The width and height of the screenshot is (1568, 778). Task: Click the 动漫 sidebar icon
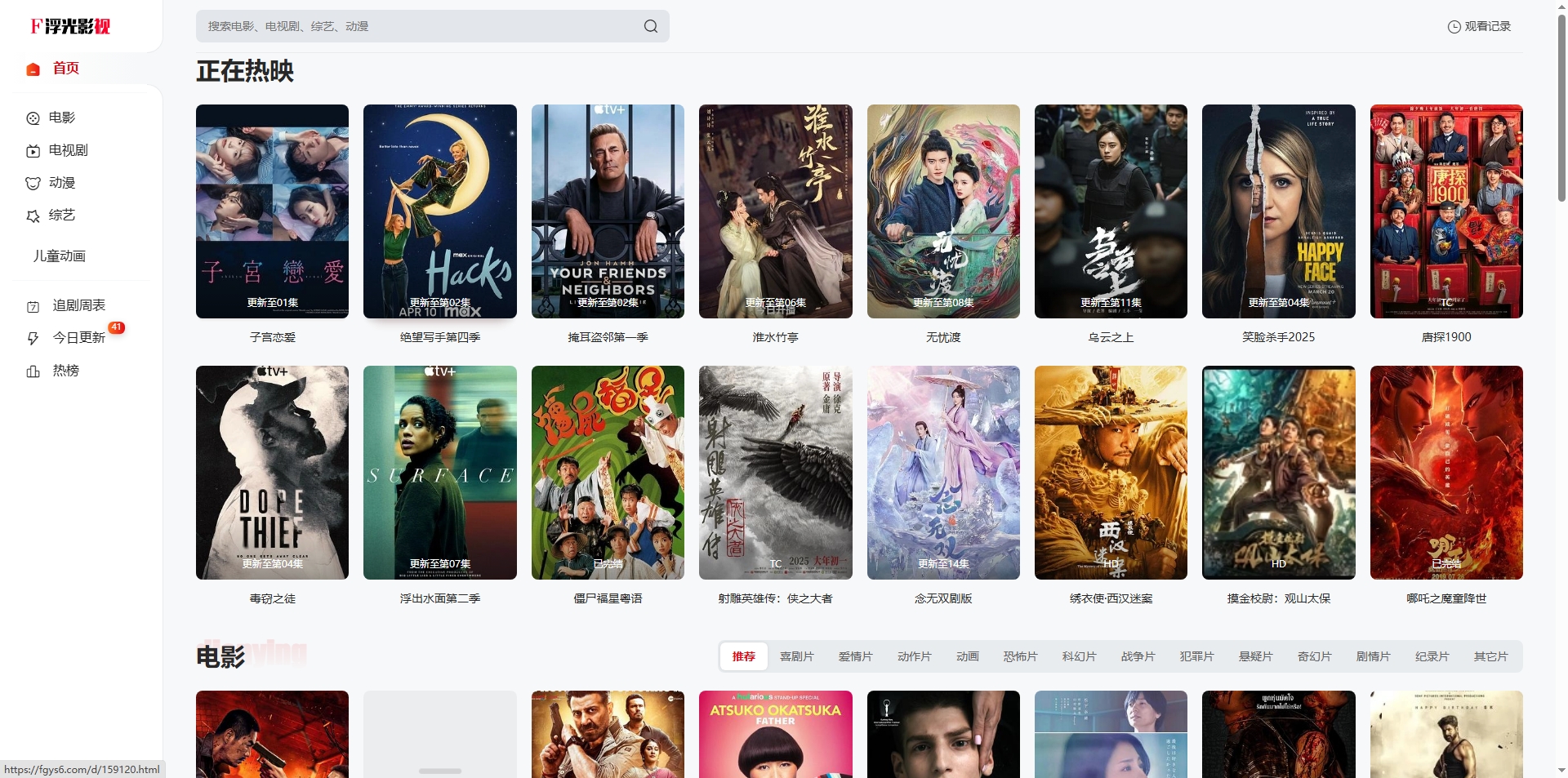pos(33,184)
